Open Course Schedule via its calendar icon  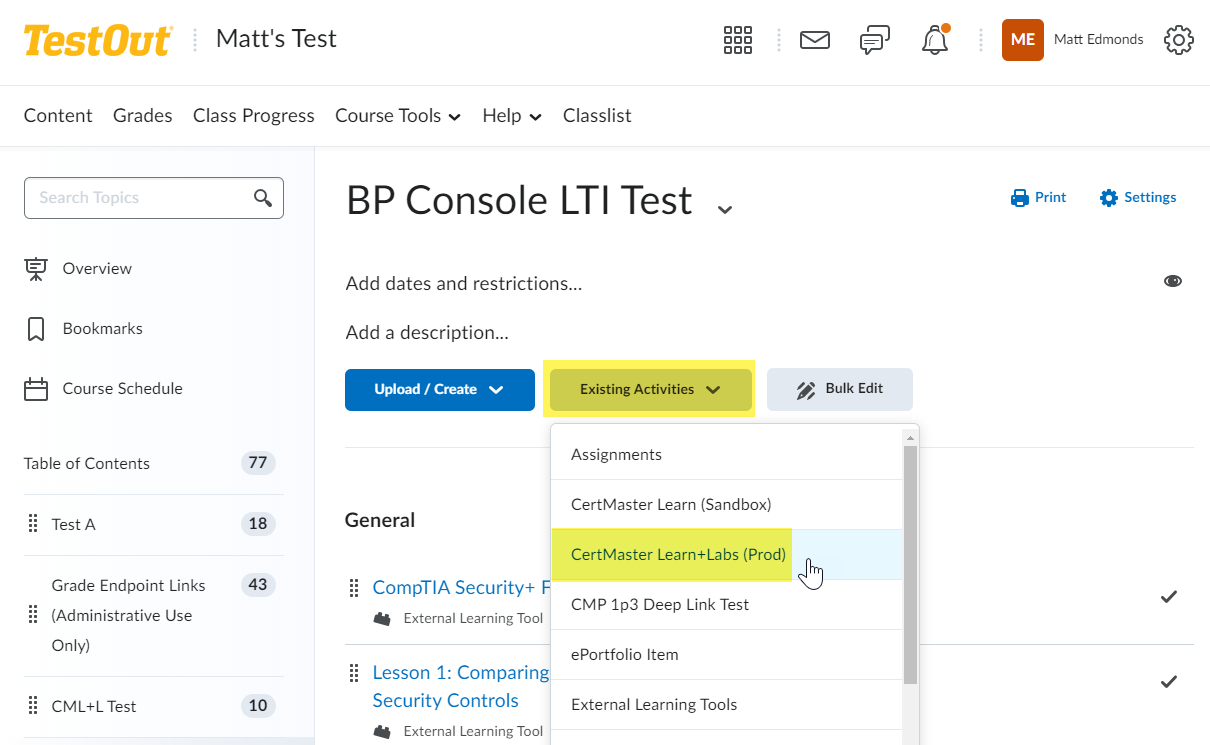pos(36,388)
